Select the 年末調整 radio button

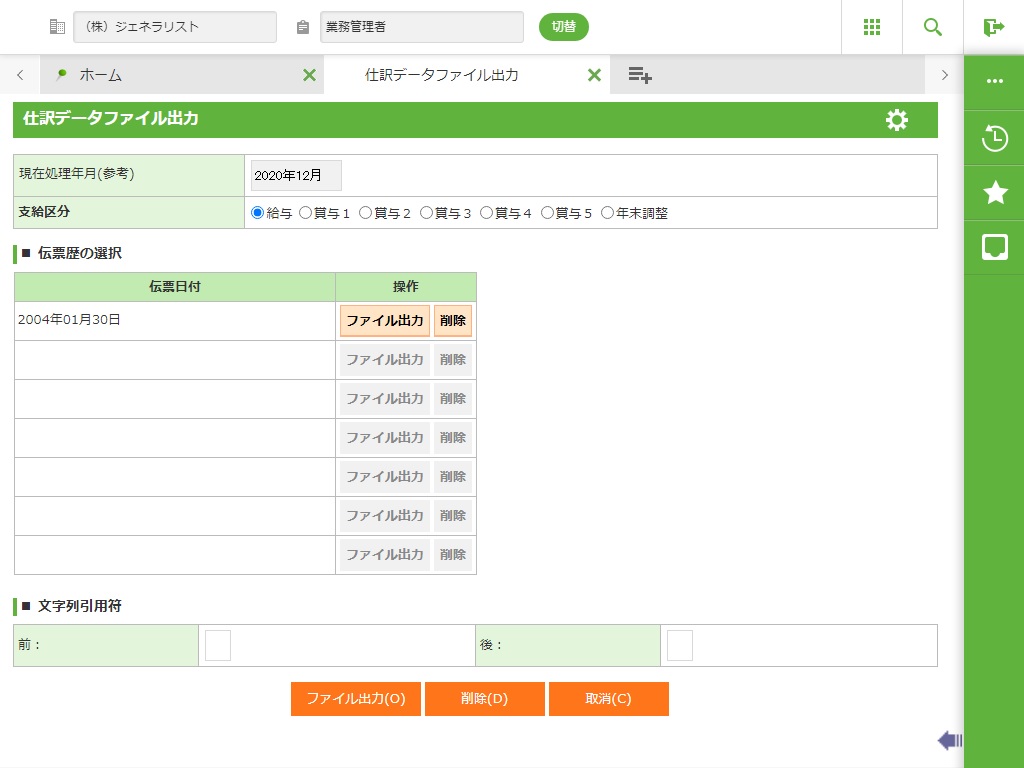[608, 213]
